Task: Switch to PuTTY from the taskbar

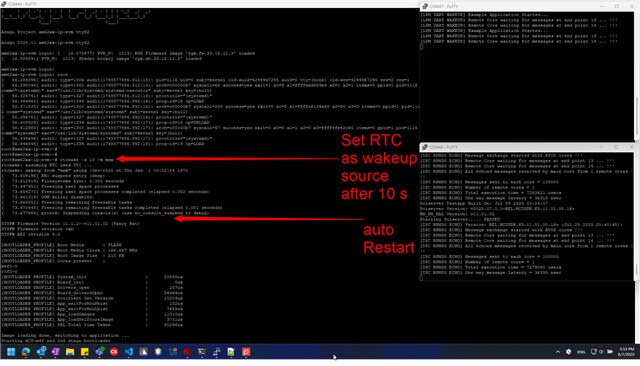Action: pyautogui.click(x=217, y=352)
